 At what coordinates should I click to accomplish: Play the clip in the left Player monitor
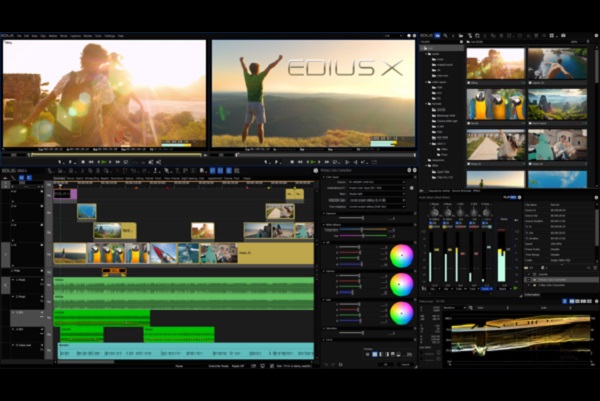pyautogui.click(x=104, y=162)
